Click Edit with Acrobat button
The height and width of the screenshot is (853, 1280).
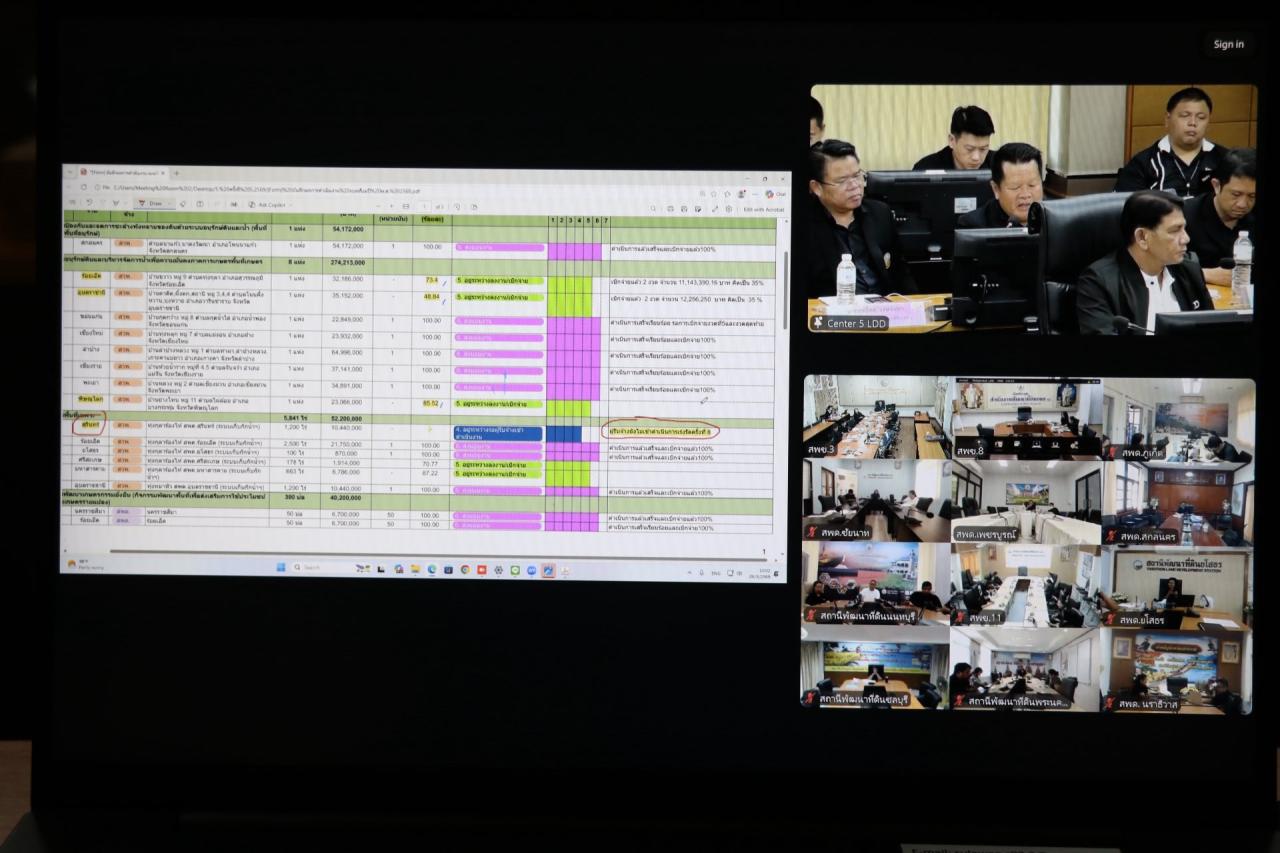pyautogui.click(x=764, y=209)
